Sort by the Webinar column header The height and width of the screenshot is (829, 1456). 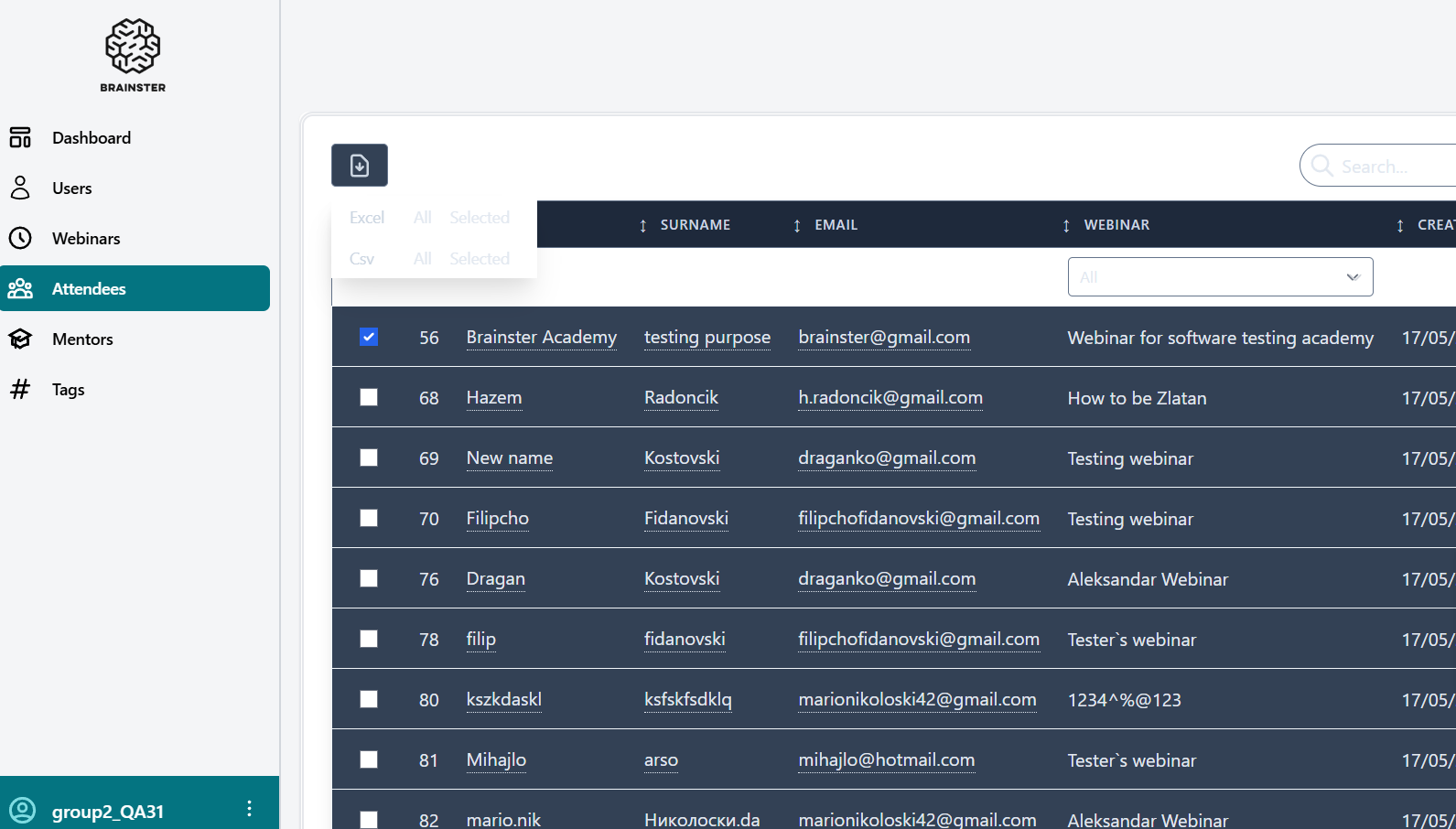[1116, 225]
